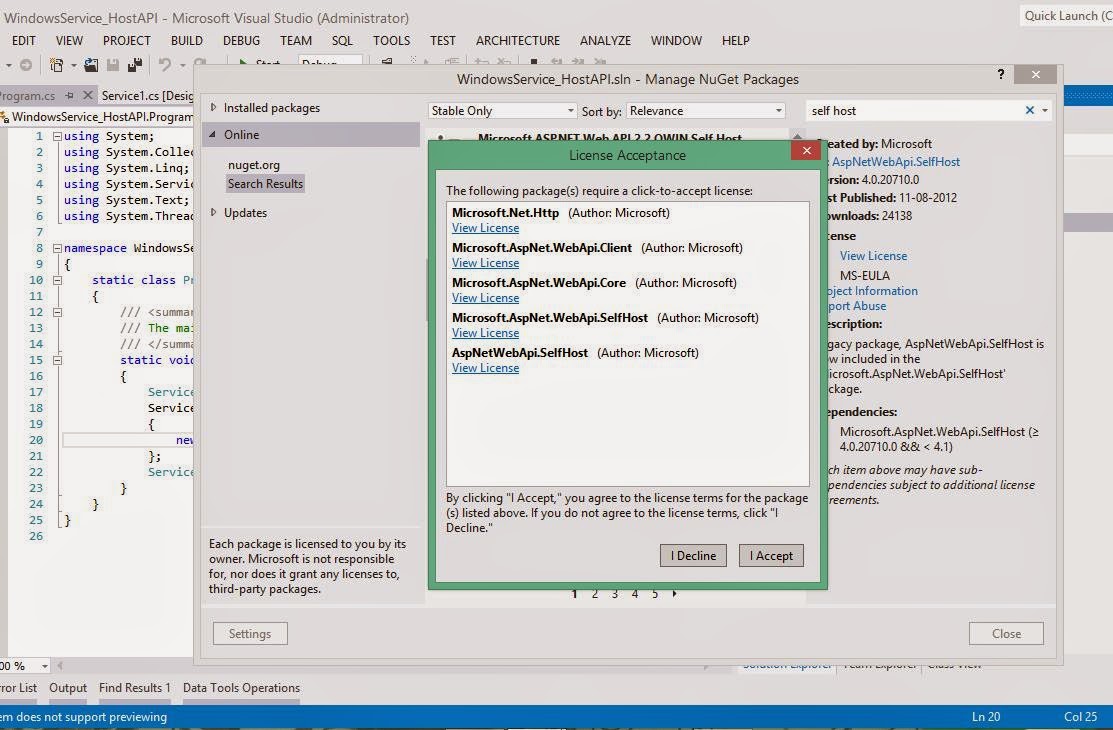View License for Microsoft.AspNet.WebApi.Client
Viewport: 1113px width, 730px height.
pos(486,263)
